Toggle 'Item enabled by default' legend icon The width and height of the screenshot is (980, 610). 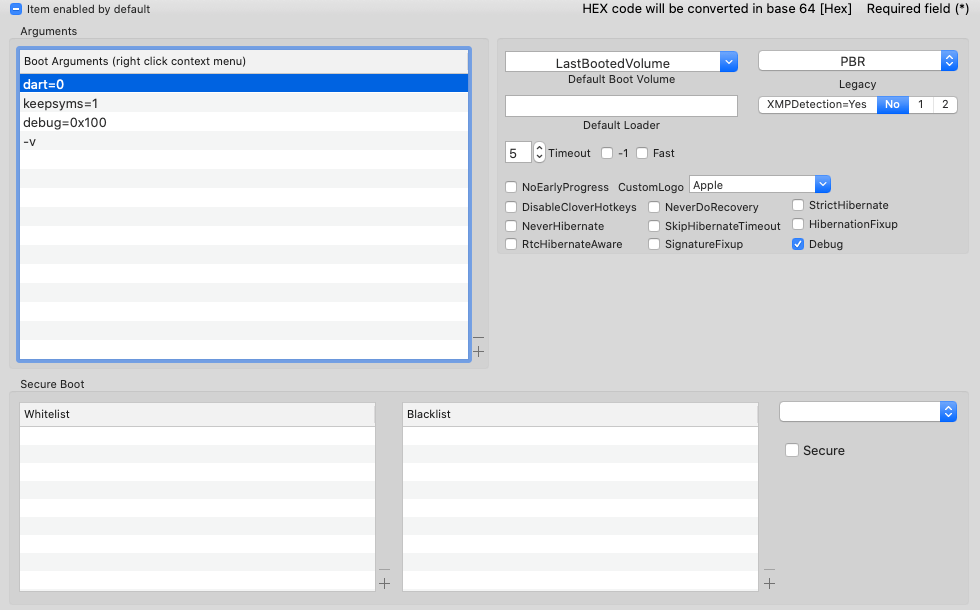point(16,9)
